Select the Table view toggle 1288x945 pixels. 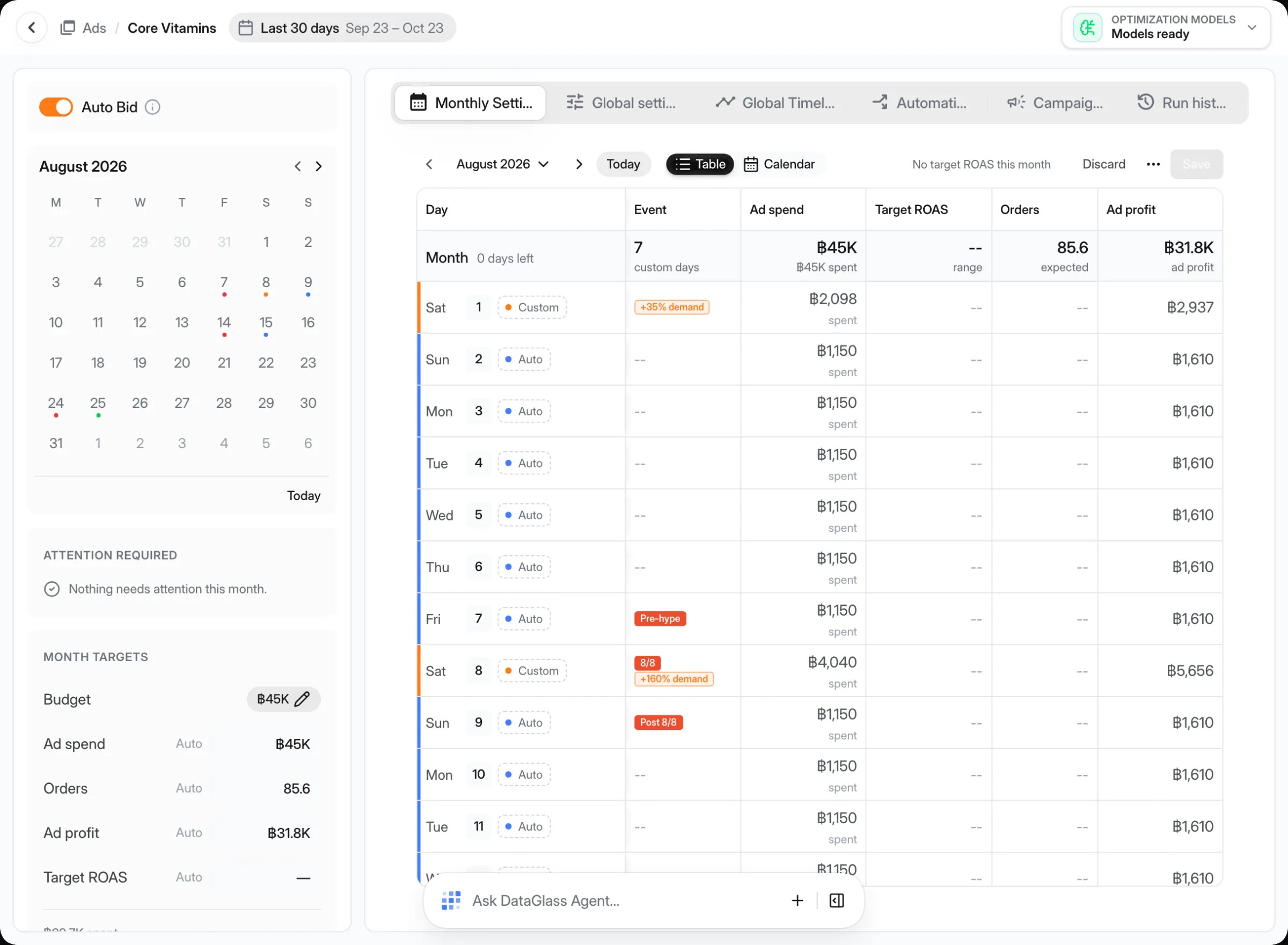[x=700, y=164]
